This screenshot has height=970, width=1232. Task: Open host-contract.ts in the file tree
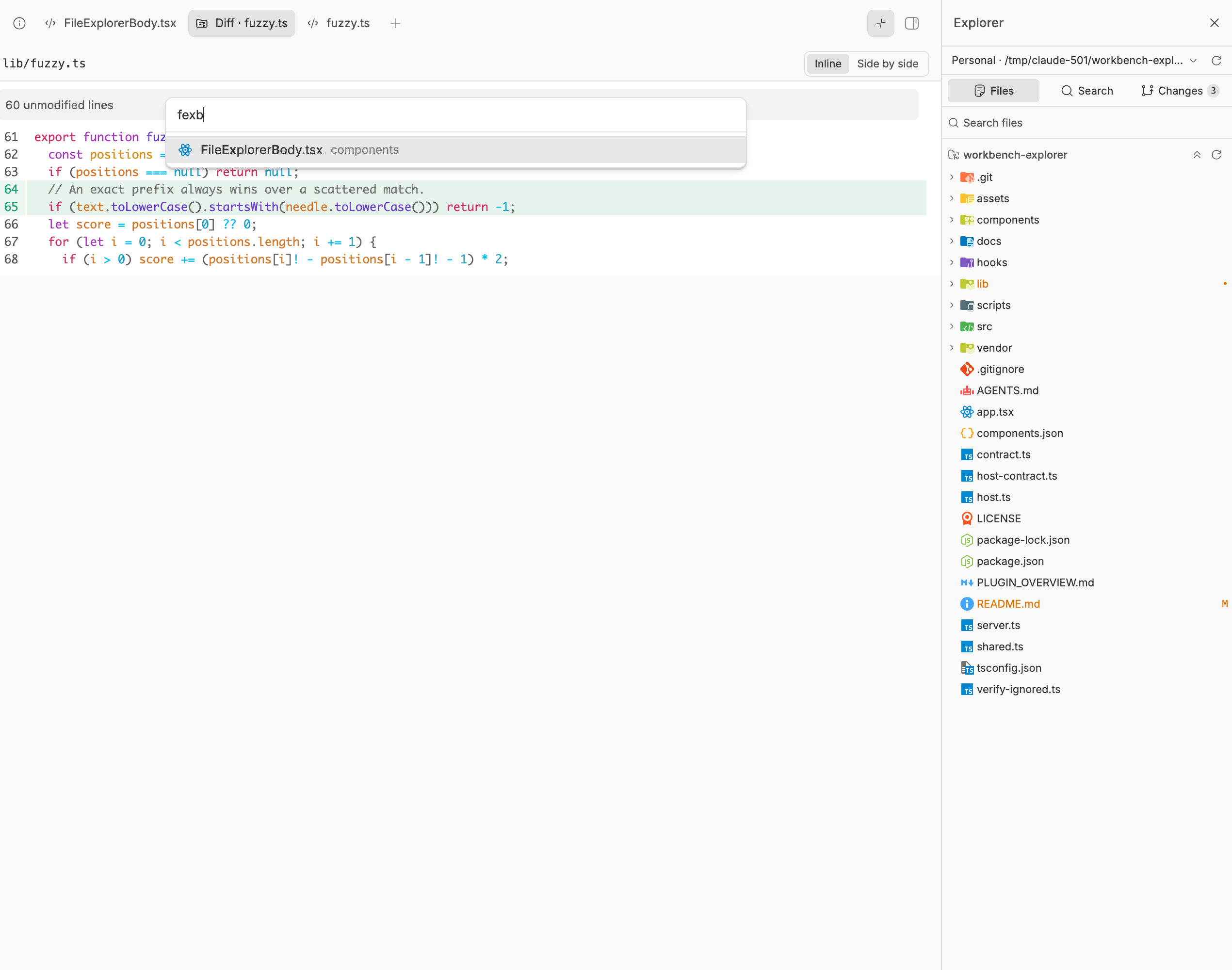pyautogui.click(x=1086, y=476)
